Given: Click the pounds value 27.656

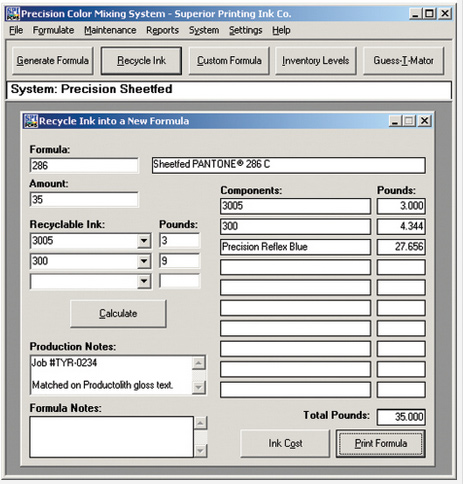Looking at the screenshot, I should 401,247.
